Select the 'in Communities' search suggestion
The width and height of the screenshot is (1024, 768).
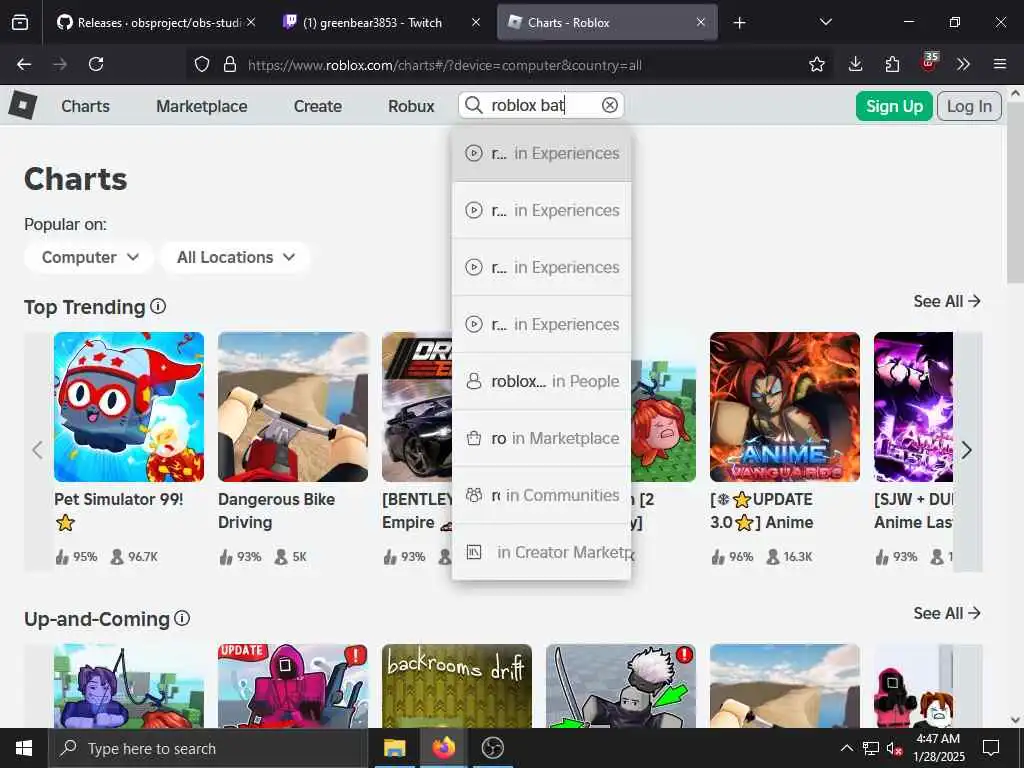coord(541,495)
